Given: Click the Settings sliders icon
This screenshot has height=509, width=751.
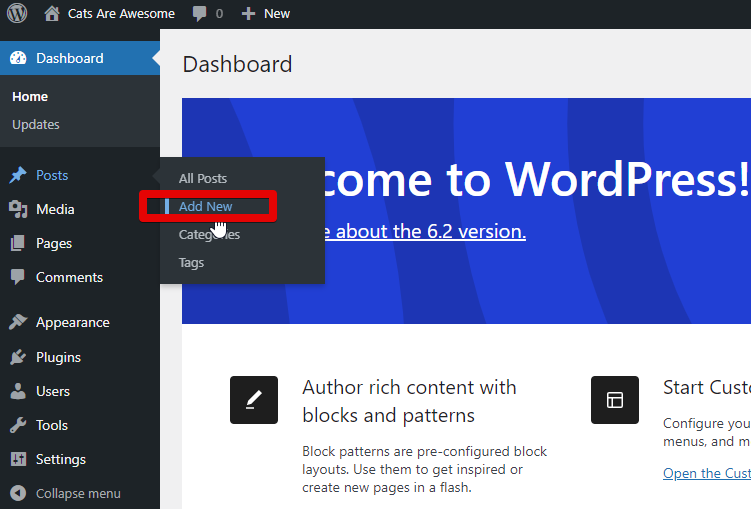Looking at the screenshot, I should coord(18,459).
